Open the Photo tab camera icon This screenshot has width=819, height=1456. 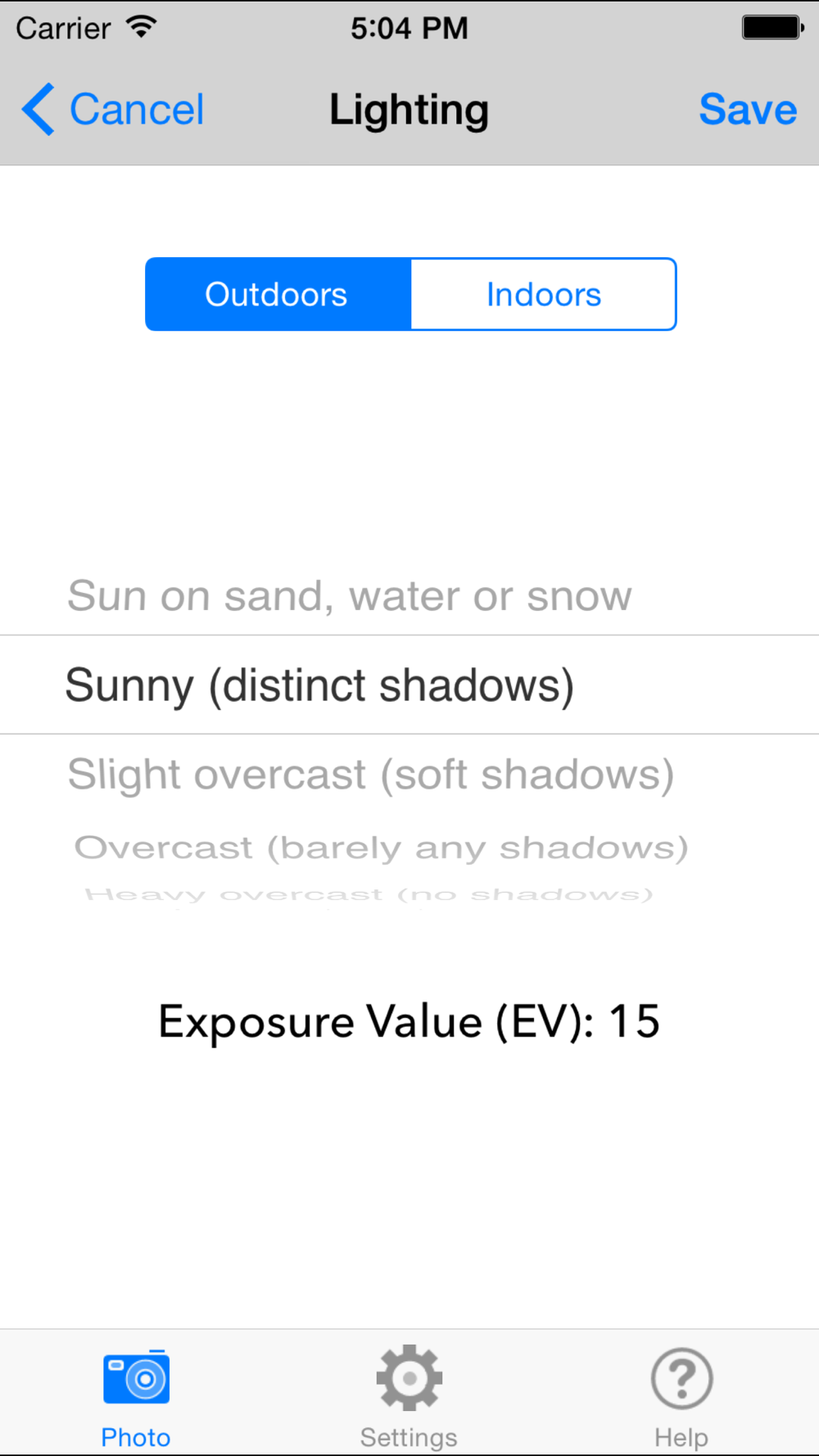tap(136, 1377)
